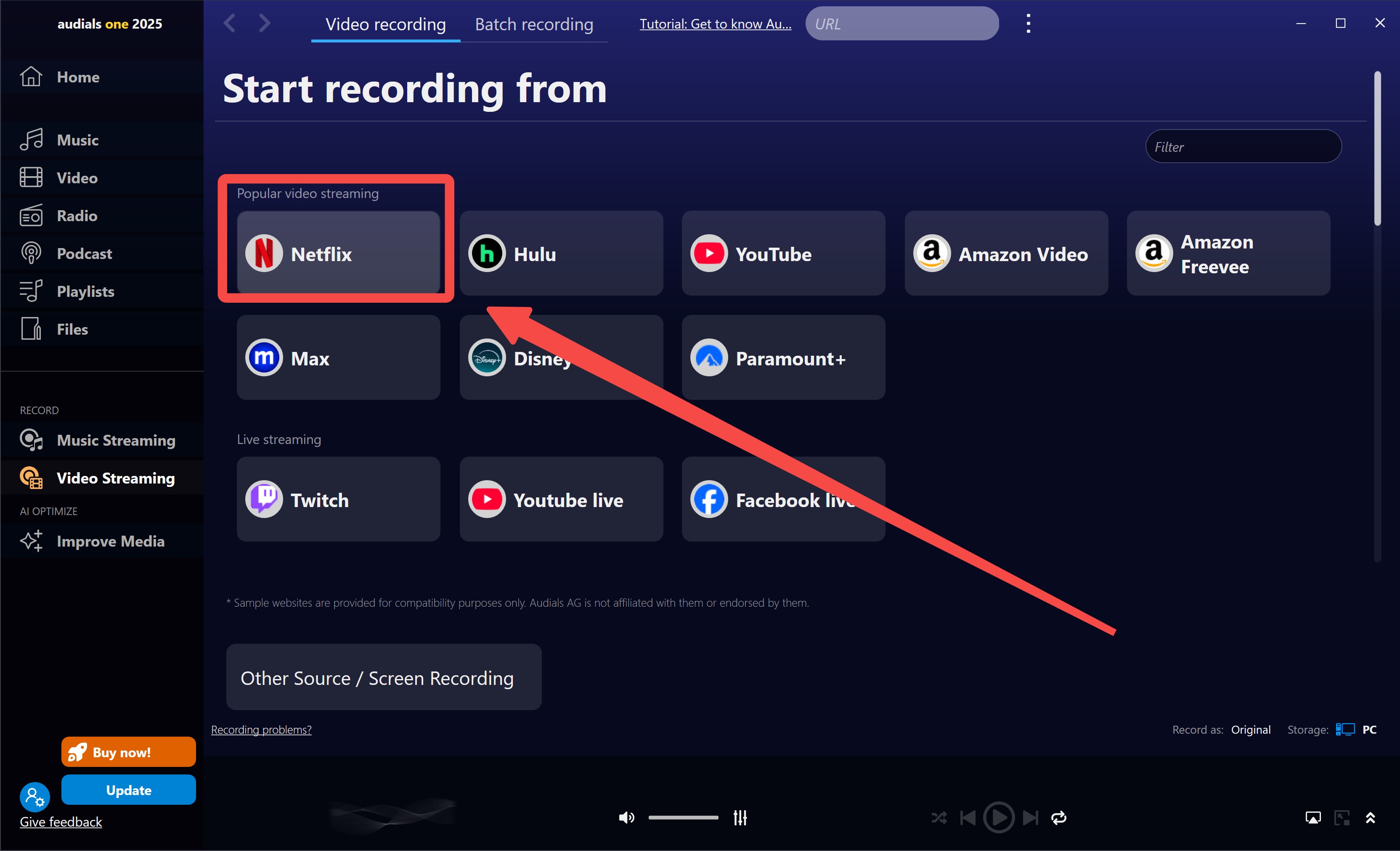Viewport: 1400px width, 851px height.
Task: Click the vertical scrollbar of source list
Action: coord(1377,148)
